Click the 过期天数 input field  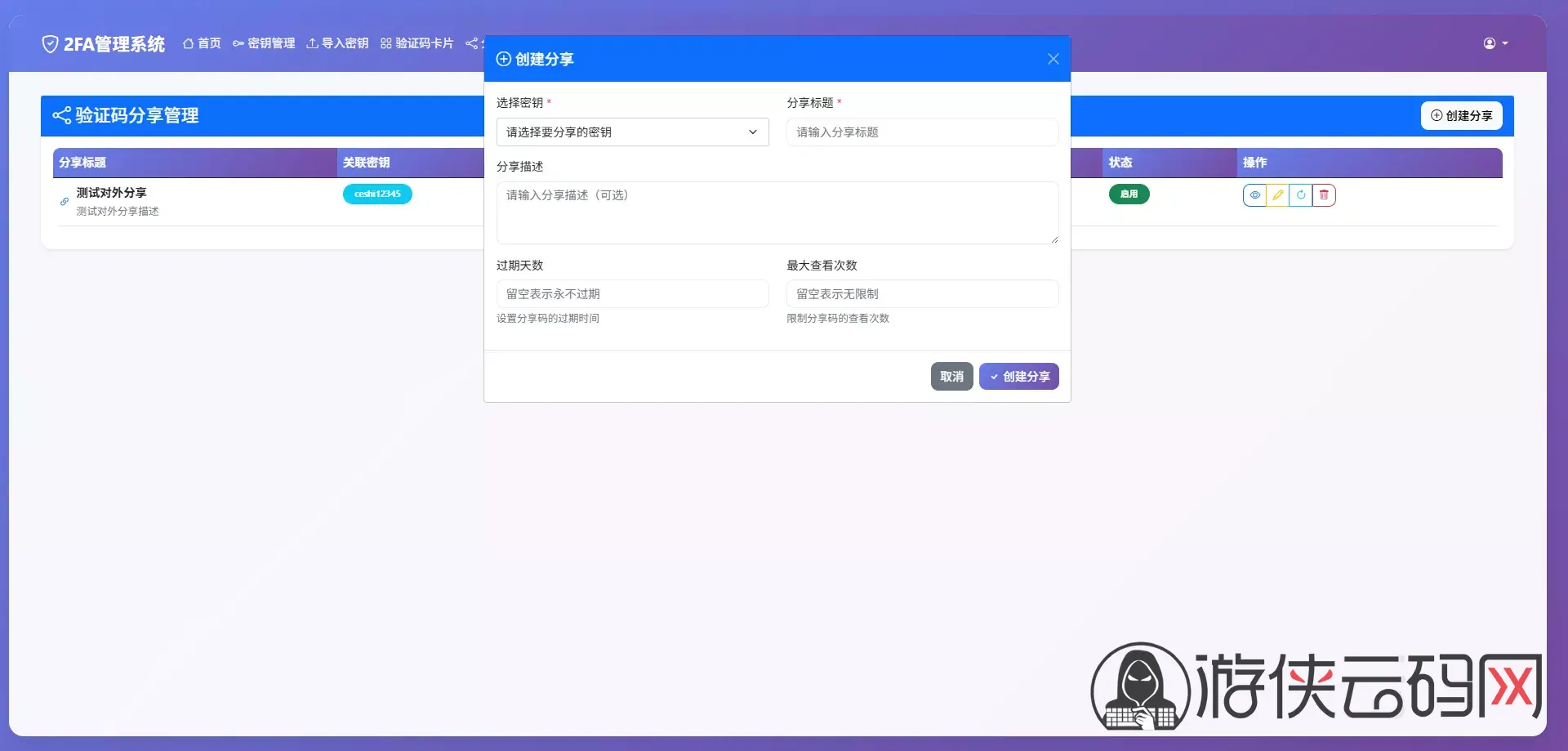[x=632, y=294]
